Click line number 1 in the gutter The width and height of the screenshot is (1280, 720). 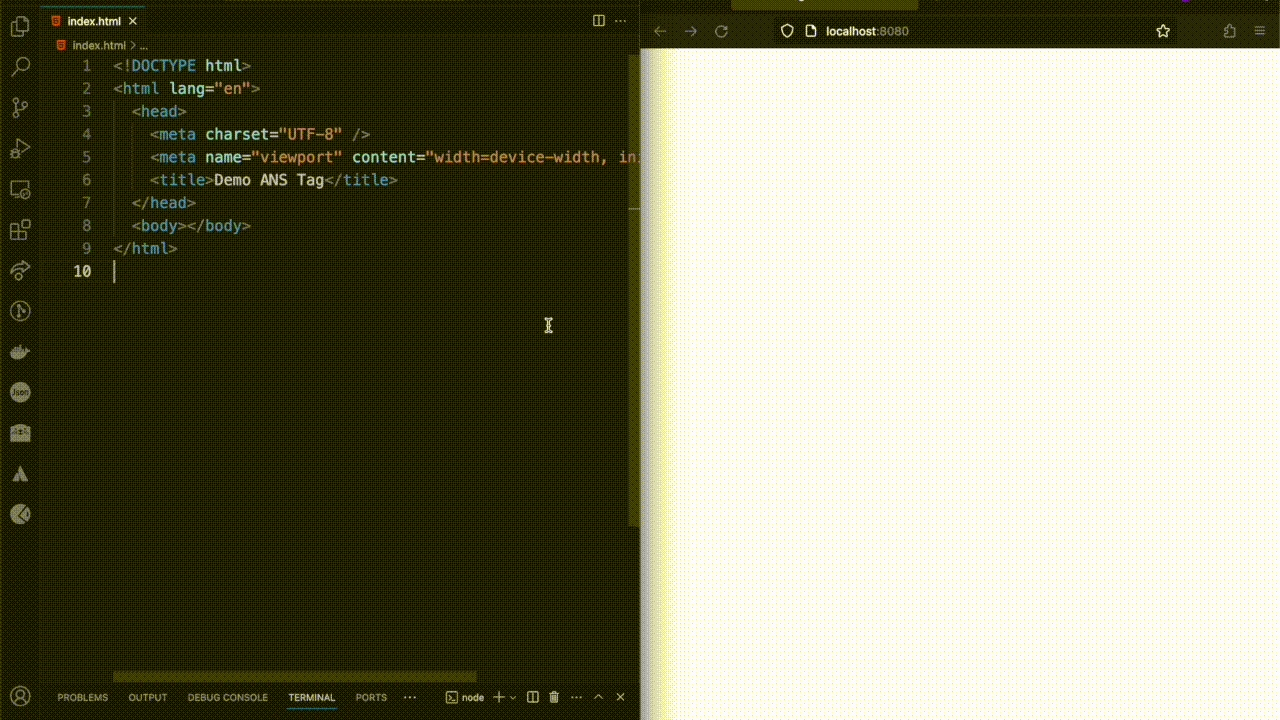87,66
